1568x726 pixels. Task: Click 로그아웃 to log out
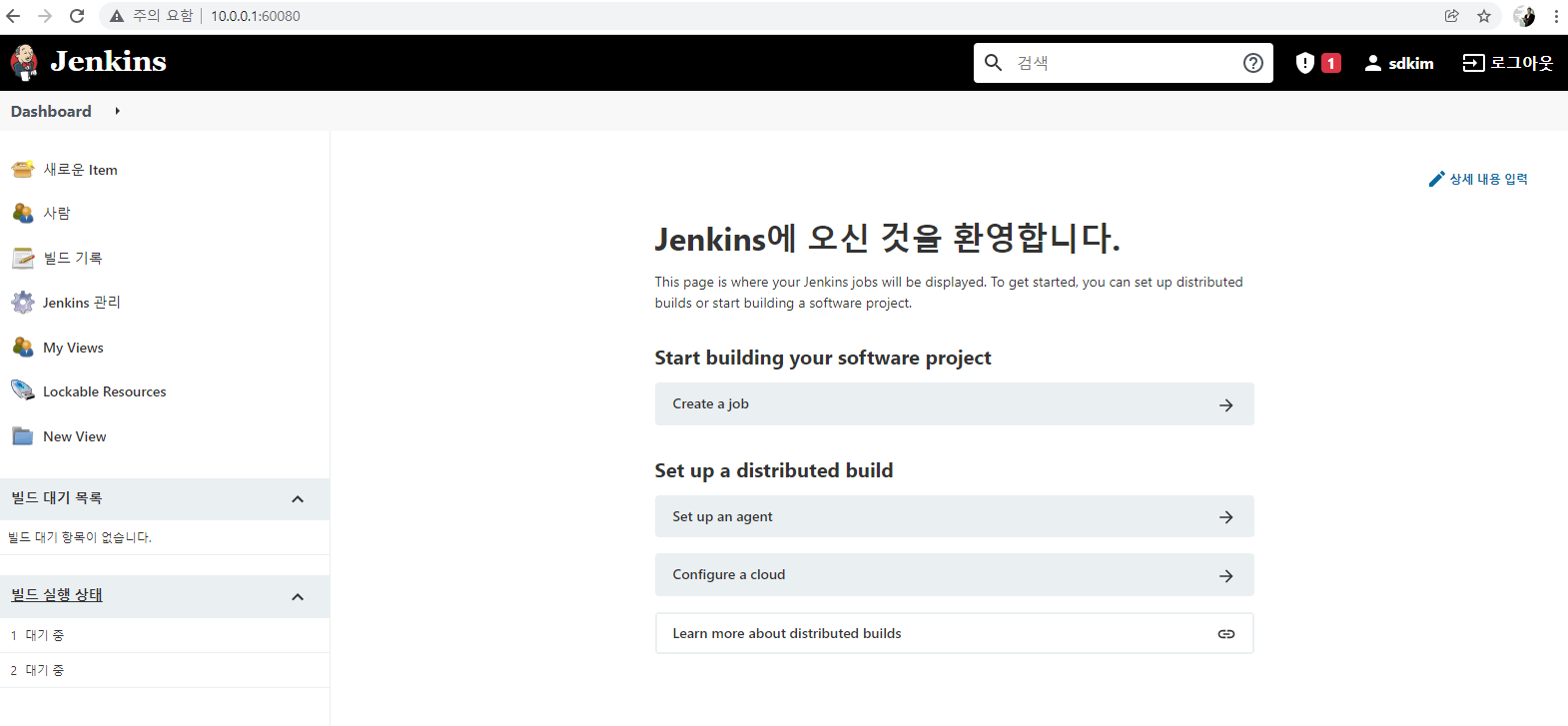point(1521,63)
